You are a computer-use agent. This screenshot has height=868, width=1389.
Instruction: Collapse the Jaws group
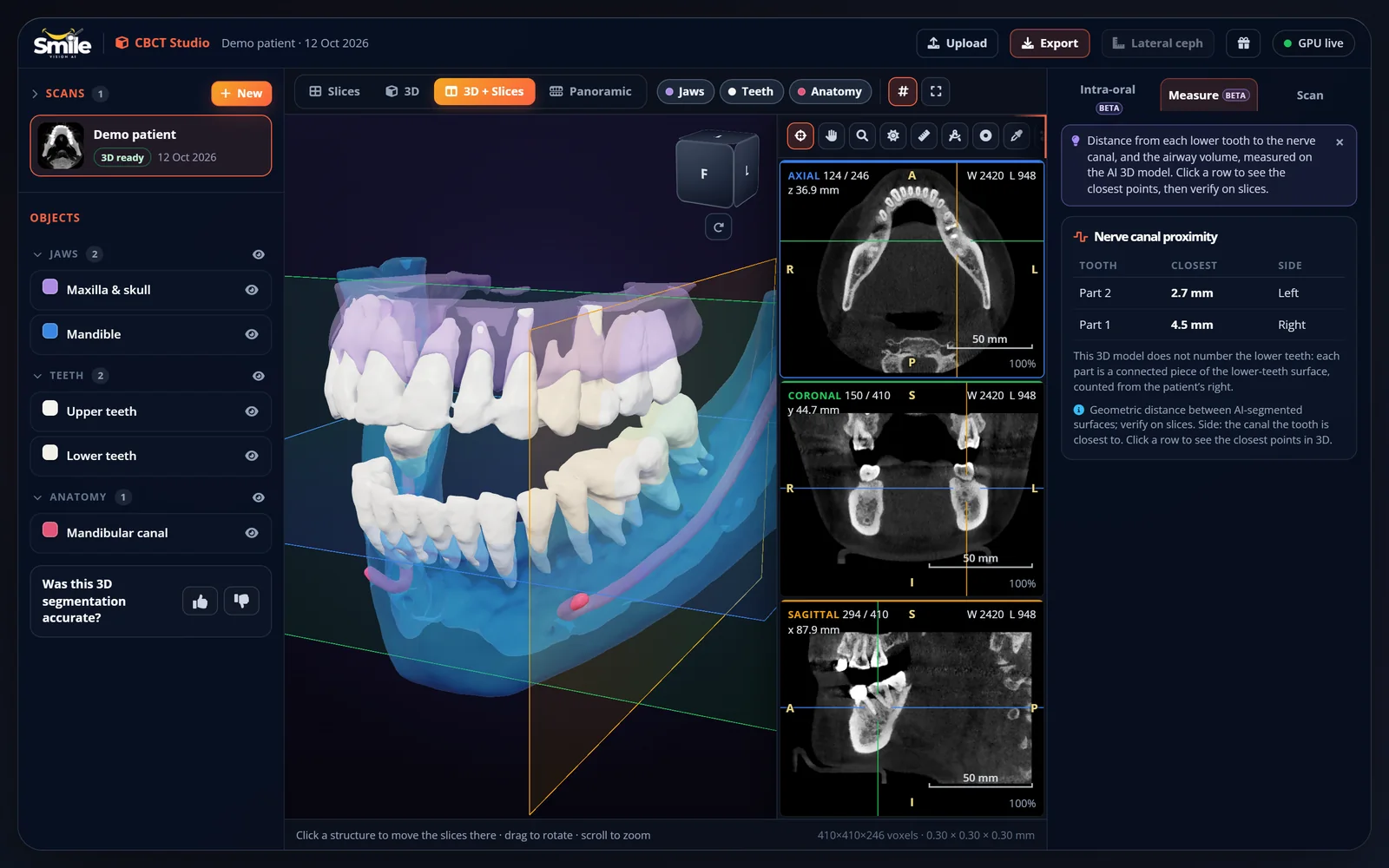pos(37,254)
